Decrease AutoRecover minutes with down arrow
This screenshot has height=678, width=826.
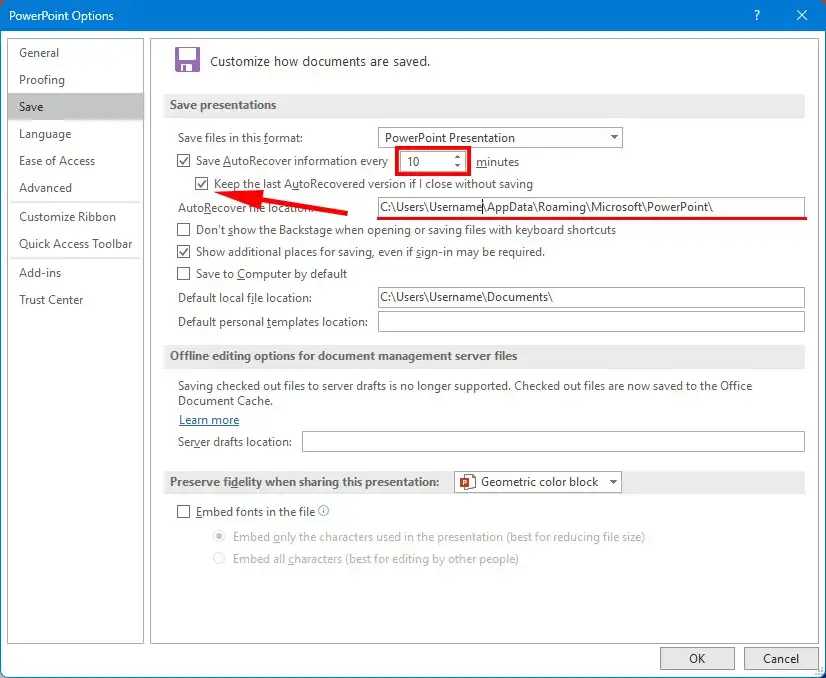457,166
